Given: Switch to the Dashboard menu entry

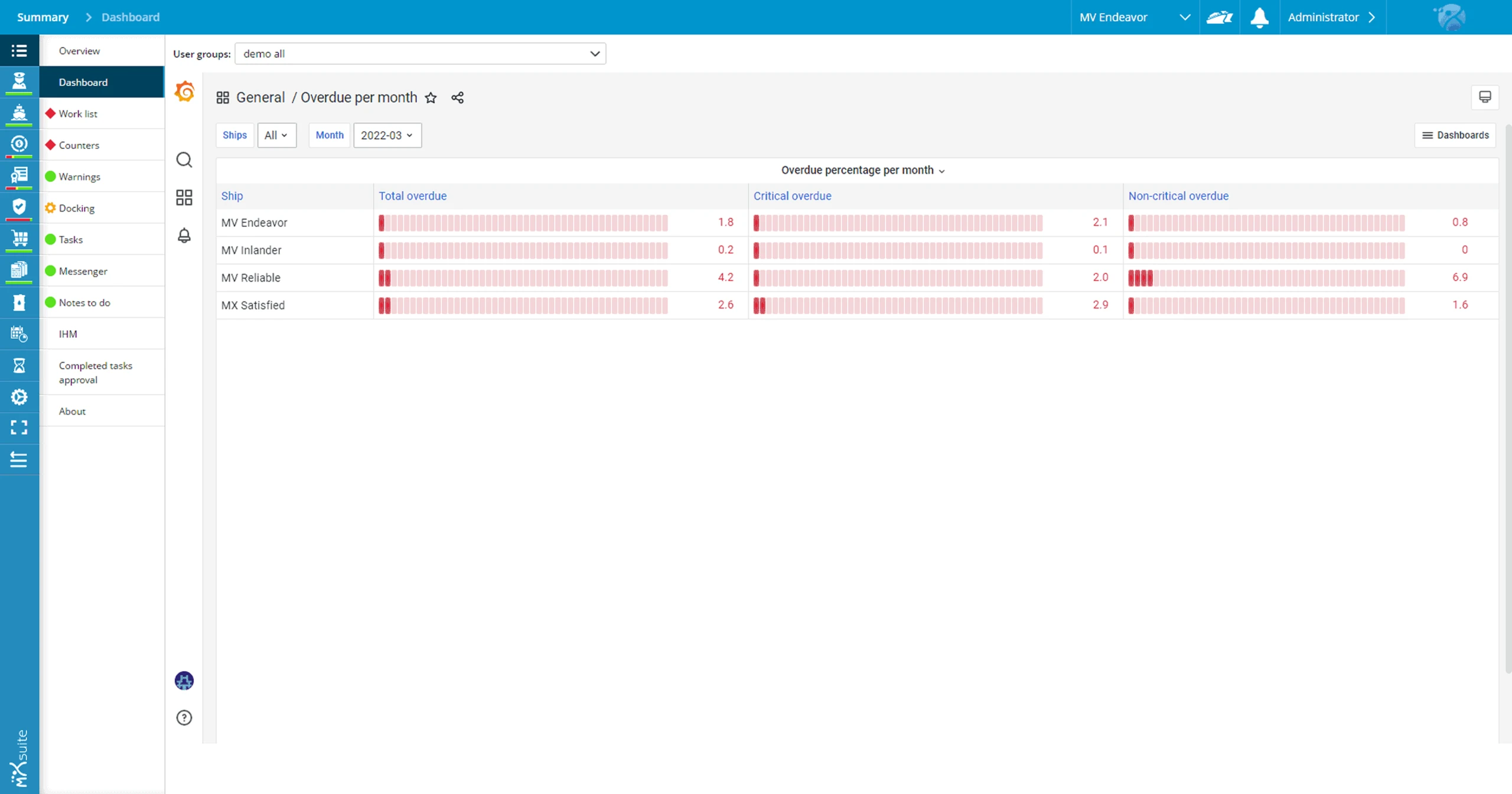Looking at the screenshot, I should click(x=83, y=82).
